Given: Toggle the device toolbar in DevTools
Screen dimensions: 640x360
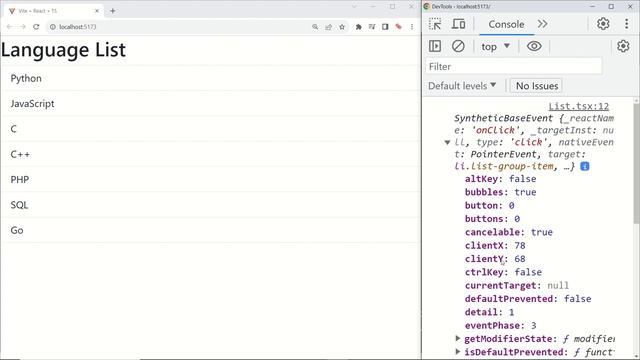Looking at the screenshot, I should click(x=458, y=24).
